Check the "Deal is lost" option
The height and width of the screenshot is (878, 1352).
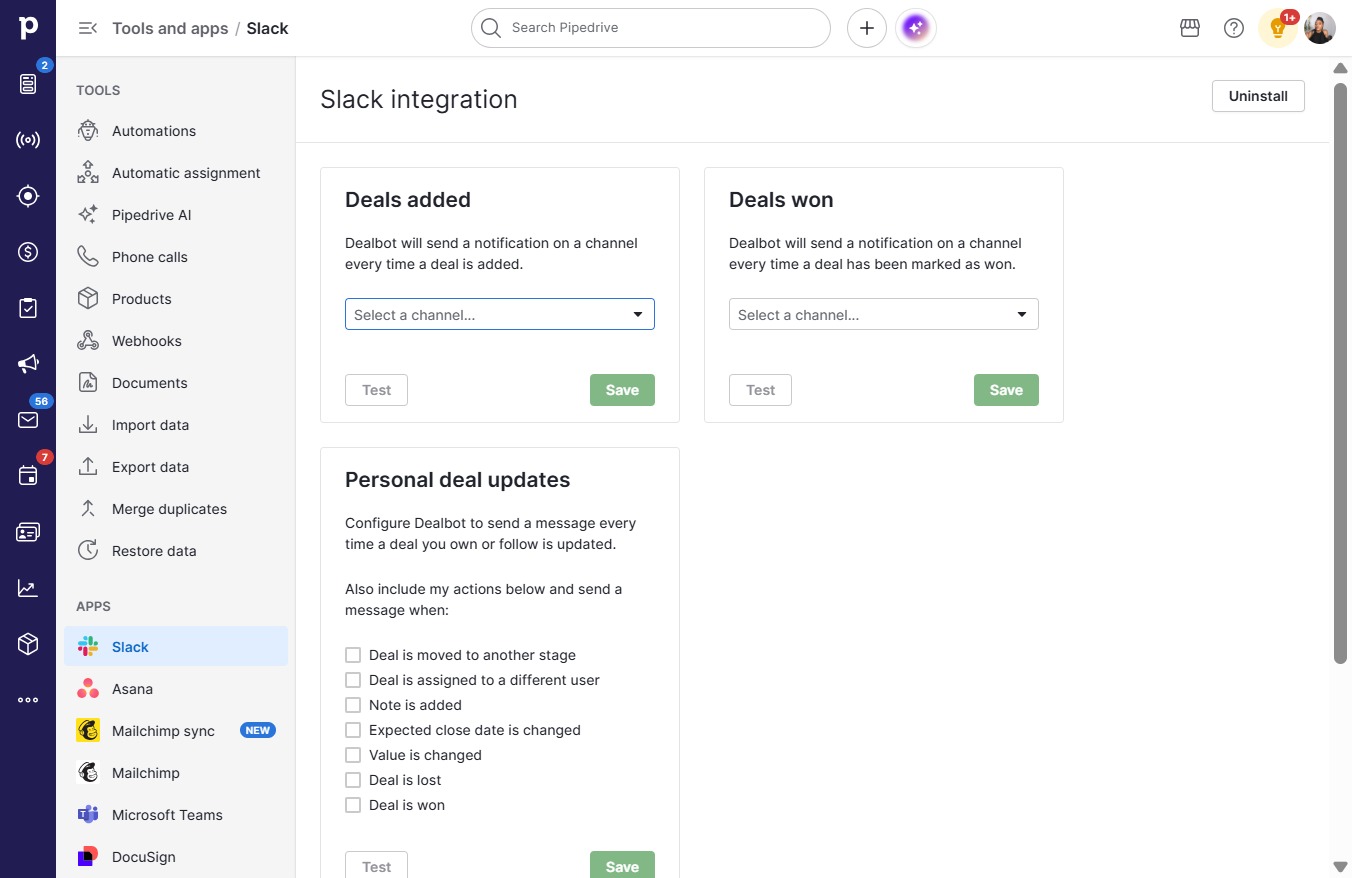[x=353, y=780]
